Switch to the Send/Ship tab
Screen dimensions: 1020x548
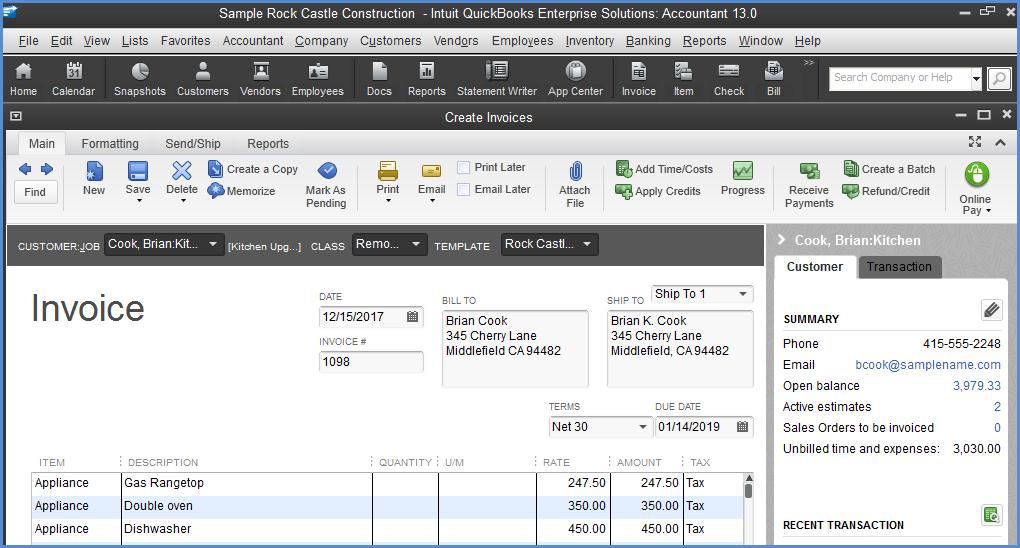[193, 144]
